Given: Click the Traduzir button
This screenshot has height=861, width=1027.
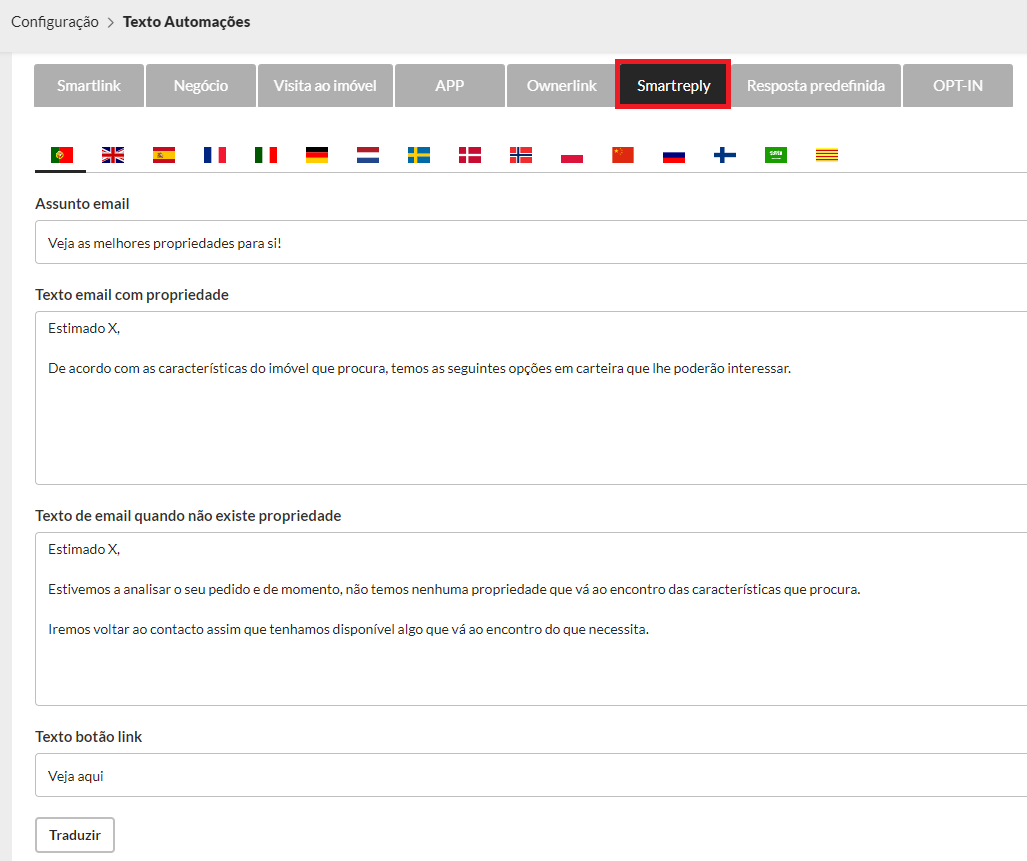Looking at the screenshot, I should click(75, 835).
